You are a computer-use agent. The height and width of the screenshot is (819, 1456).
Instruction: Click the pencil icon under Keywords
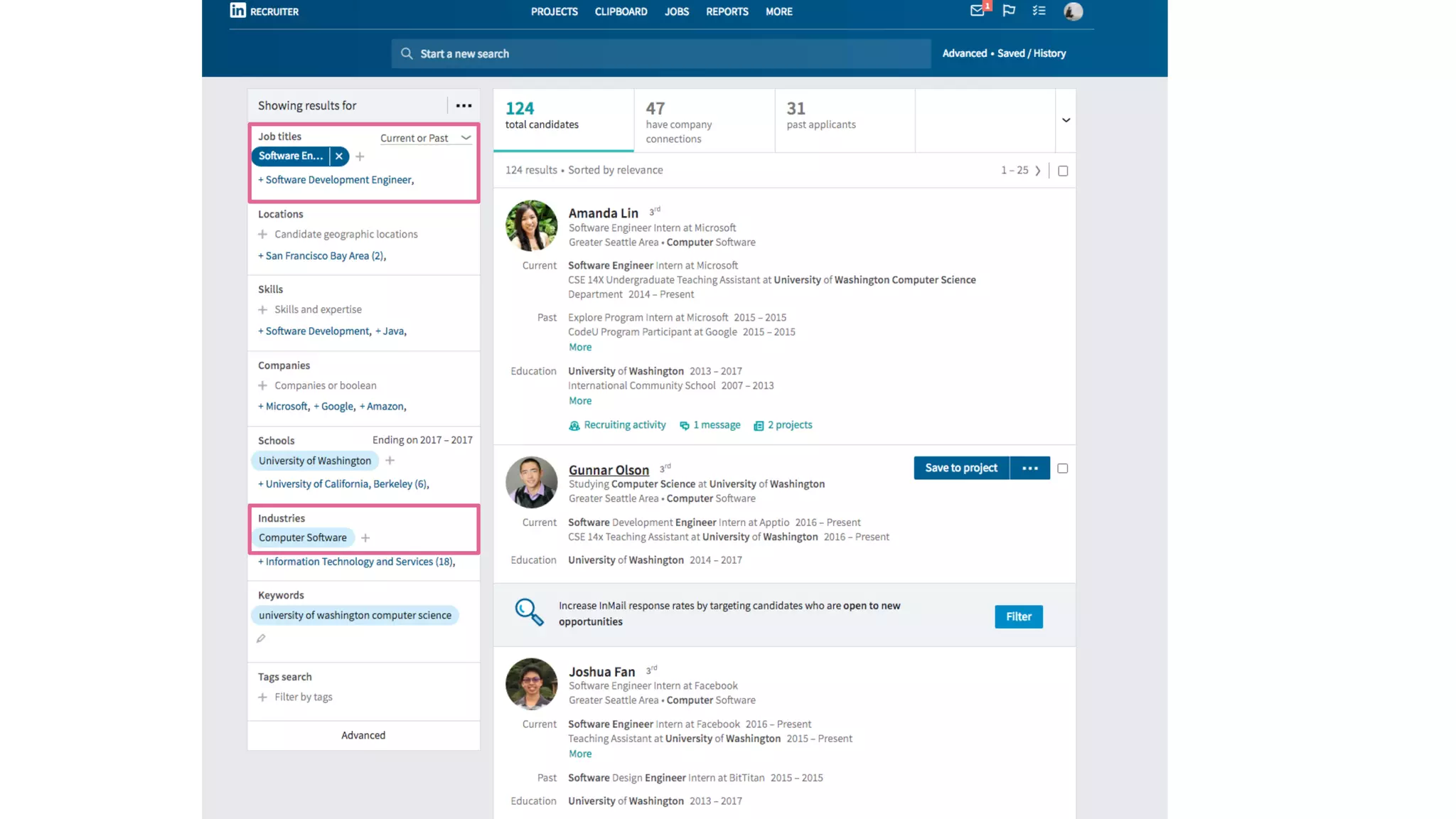[261, 638]
